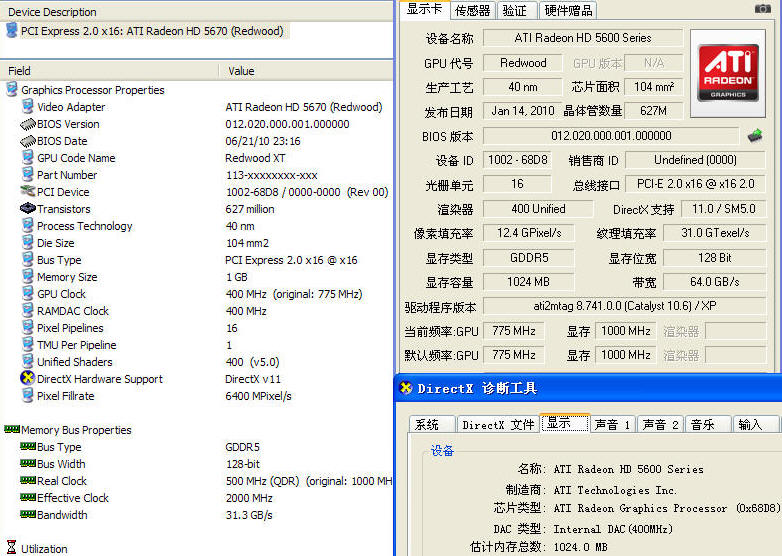This screenshot has height=556, width=782.
Task: Click the camera screenshot icon in GPU-Z
Action: [x=763, y=8]
